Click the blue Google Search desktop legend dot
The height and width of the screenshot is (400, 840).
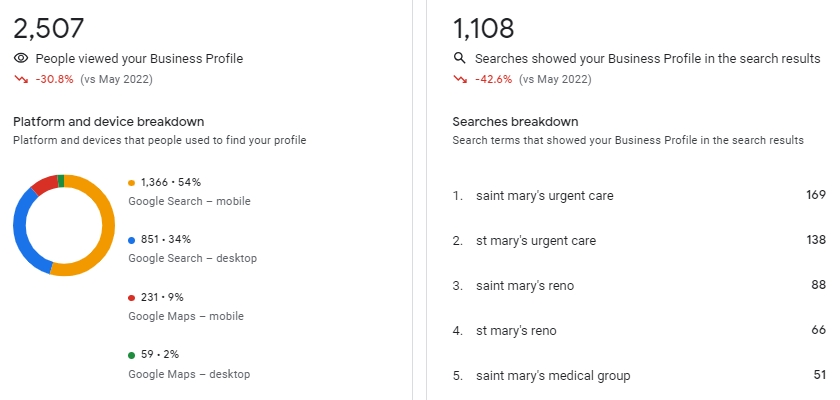tap(132, 240)
